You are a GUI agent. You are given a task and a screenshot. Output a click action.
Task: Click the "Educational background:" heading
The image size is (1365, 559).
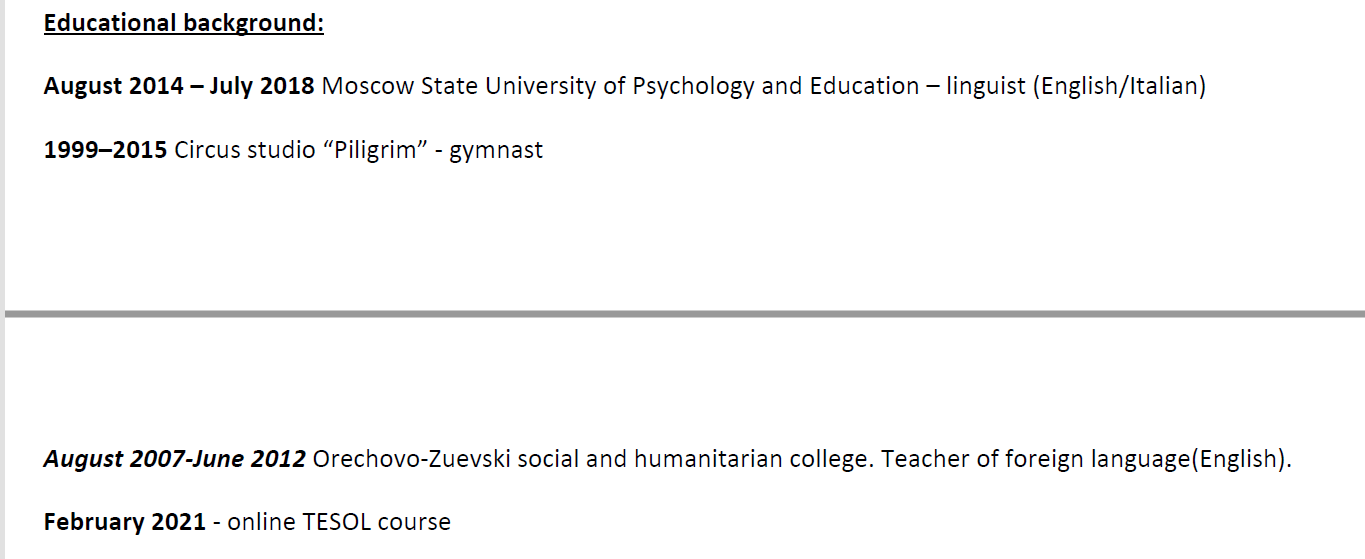tap(184, 23)
